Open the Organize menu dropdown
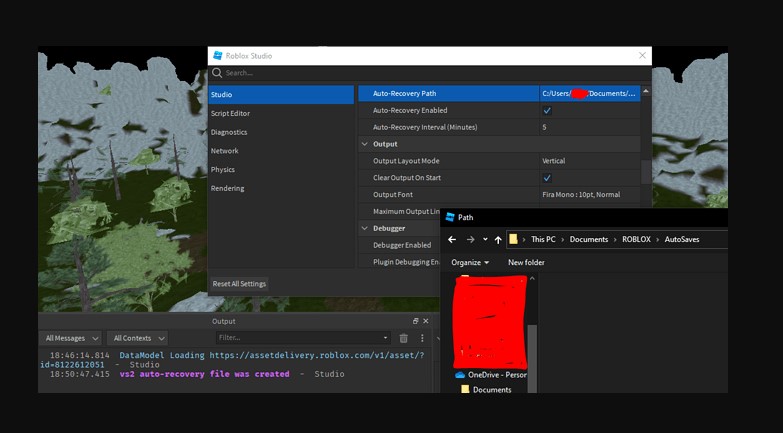783x433 pixels. 470,262
